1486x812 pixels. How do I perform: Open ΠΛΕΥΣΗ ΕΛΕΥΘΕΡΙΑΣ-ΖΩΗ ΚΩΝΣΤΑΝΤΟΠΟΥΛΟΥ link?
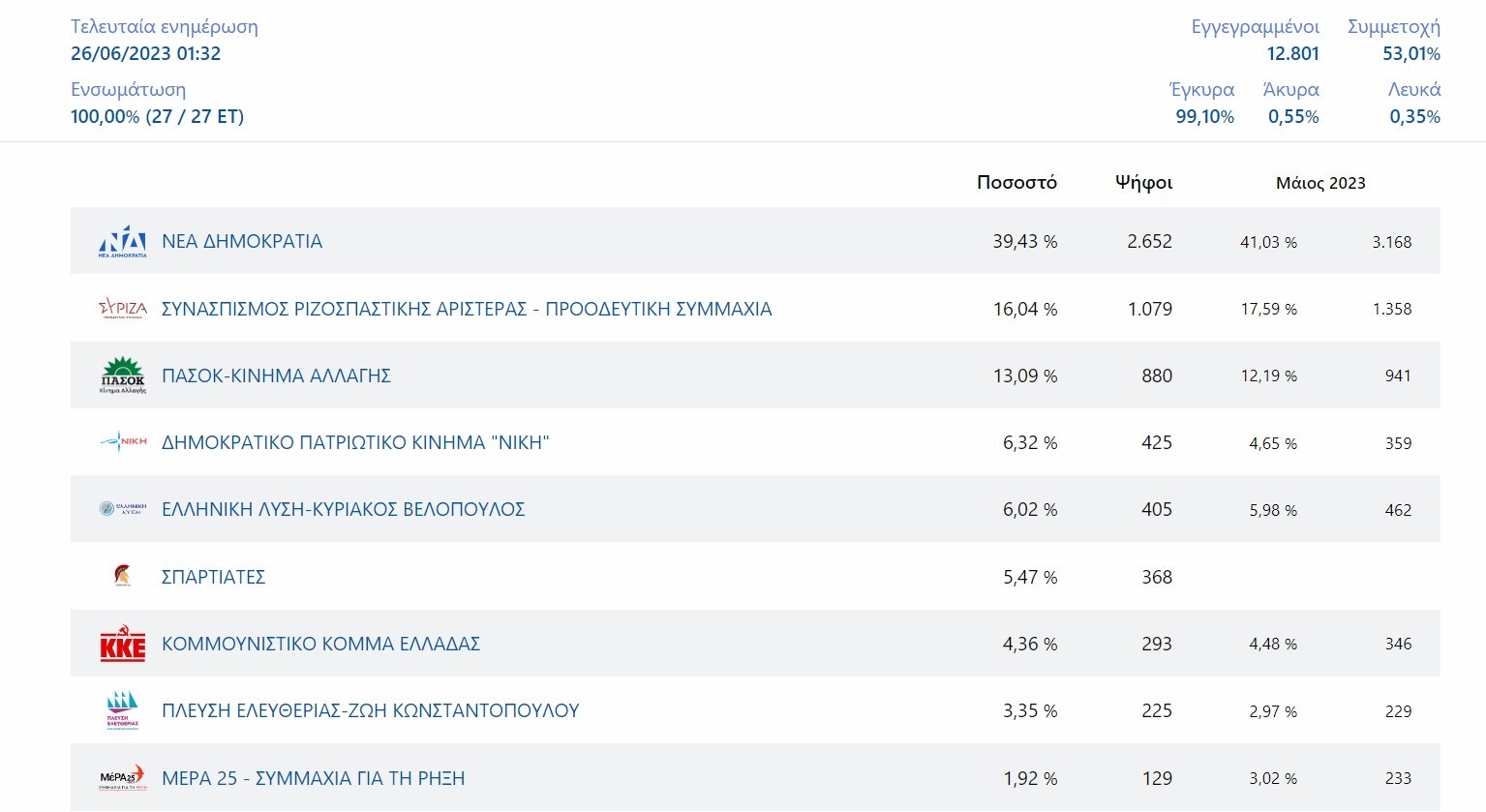pyautogui.click(x=370, y=710)
